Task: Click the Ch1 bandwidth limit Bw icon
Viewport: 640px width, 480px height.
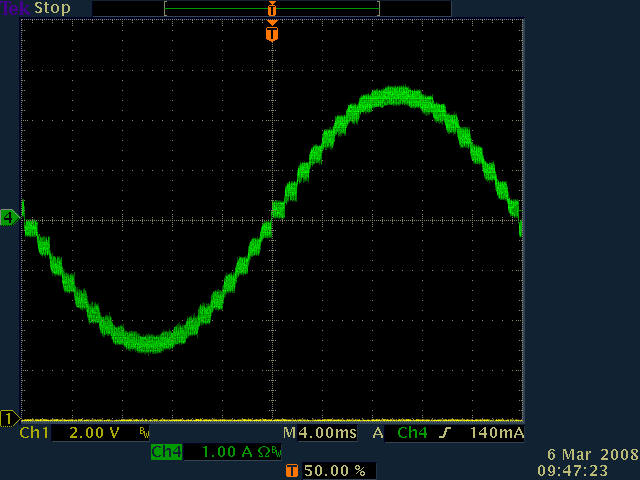Action: [x=145, y=434]
